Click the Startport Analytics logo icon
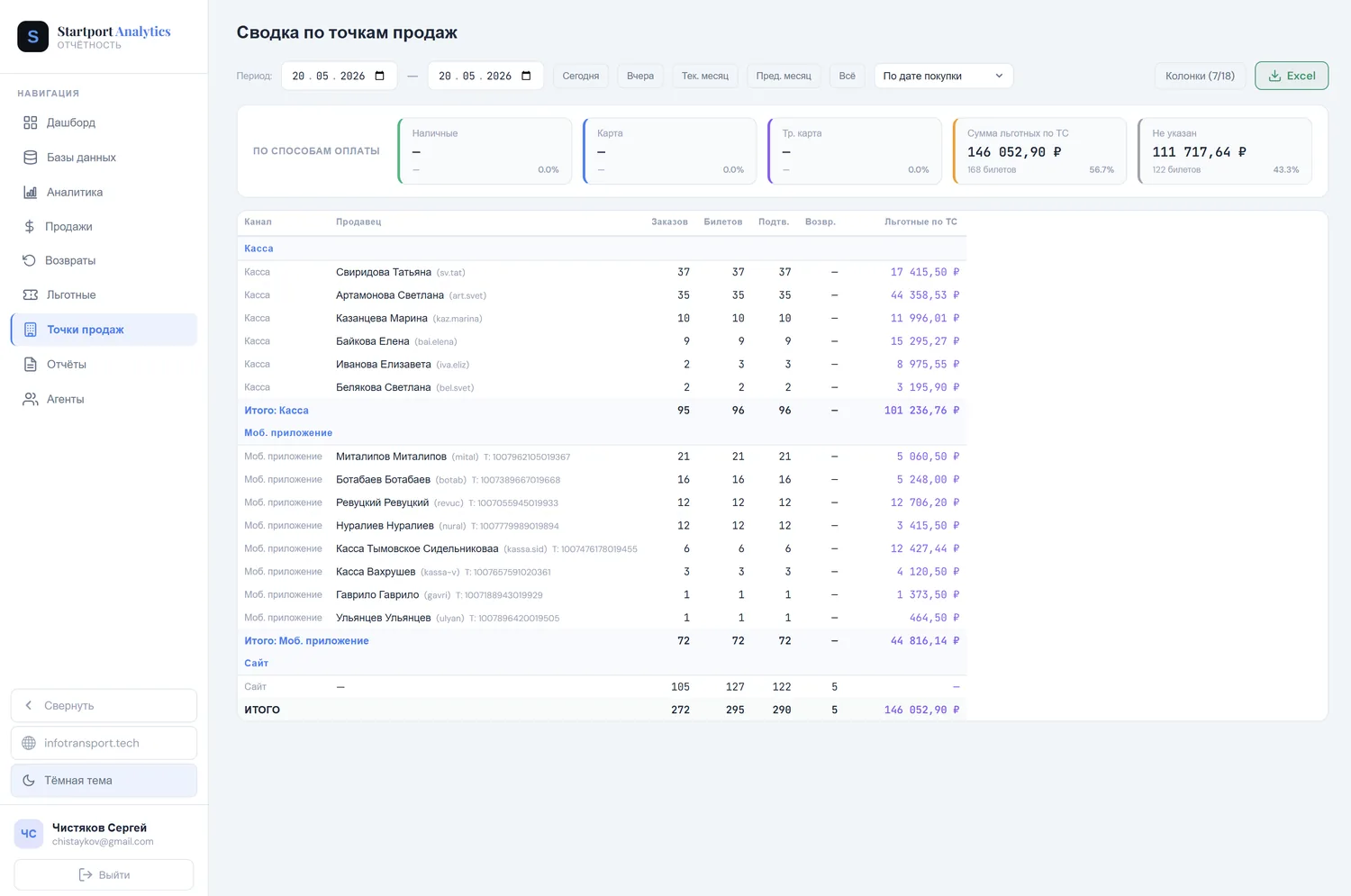 click(33, 37)
